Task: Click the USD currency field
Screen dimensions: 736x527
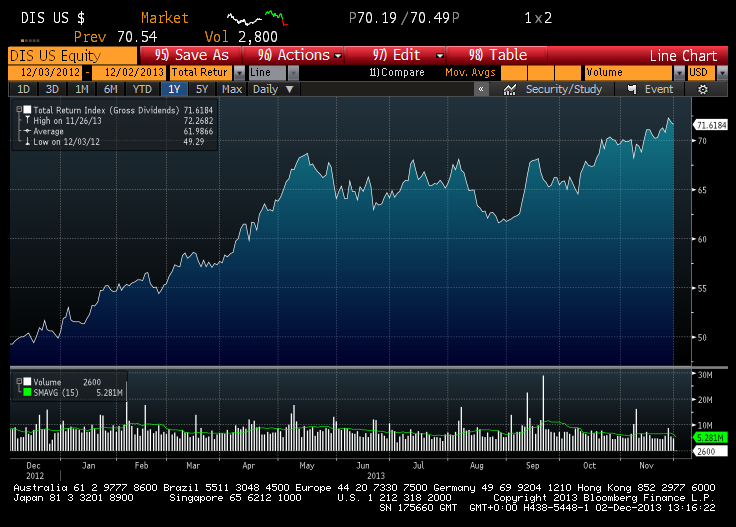Action: [x=701, y=73]
